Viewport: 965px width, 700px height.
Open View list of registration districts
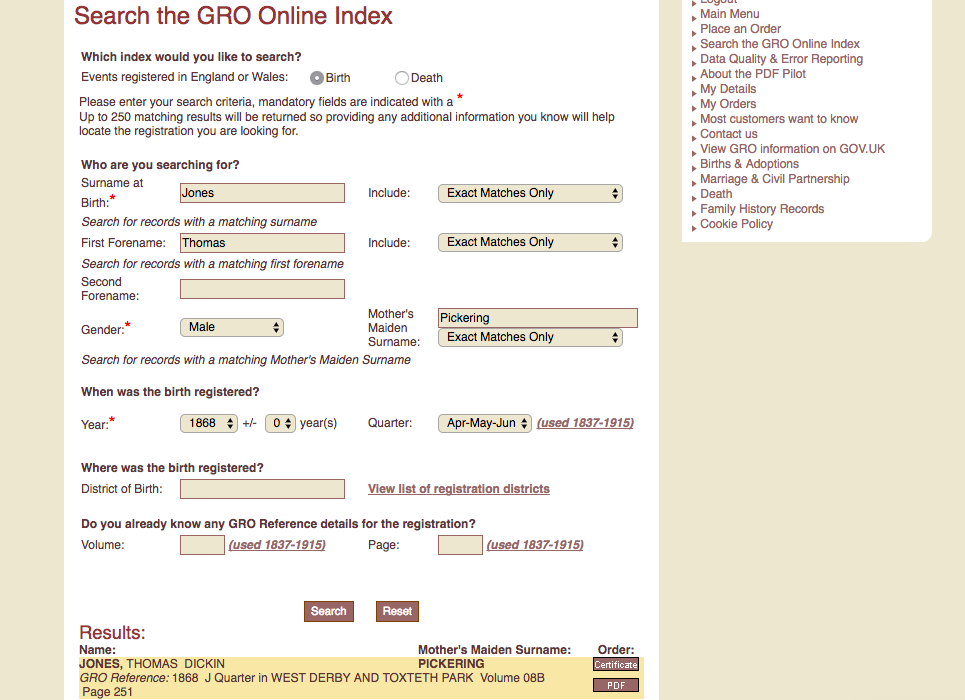click(x=458, y=489)
